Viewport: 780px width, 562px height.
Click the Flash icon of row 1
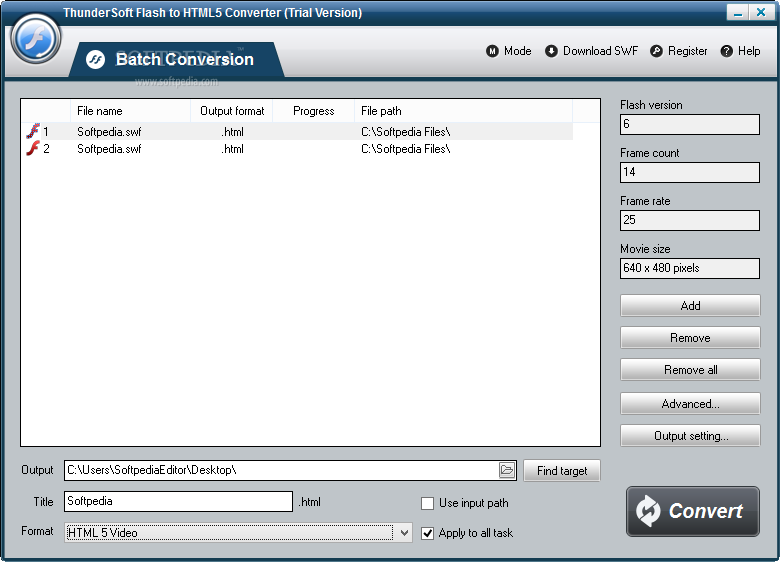(32, 131)
